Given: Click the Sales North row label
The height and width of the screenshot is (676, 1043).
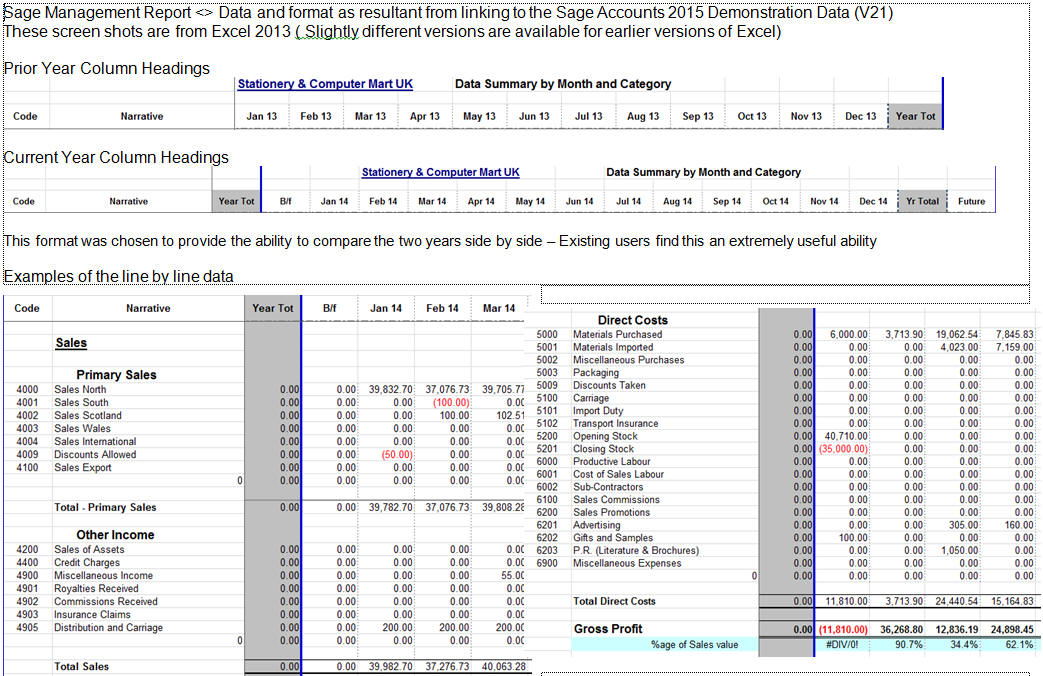Looking at the screenshot, I should (x=80, y=389).
